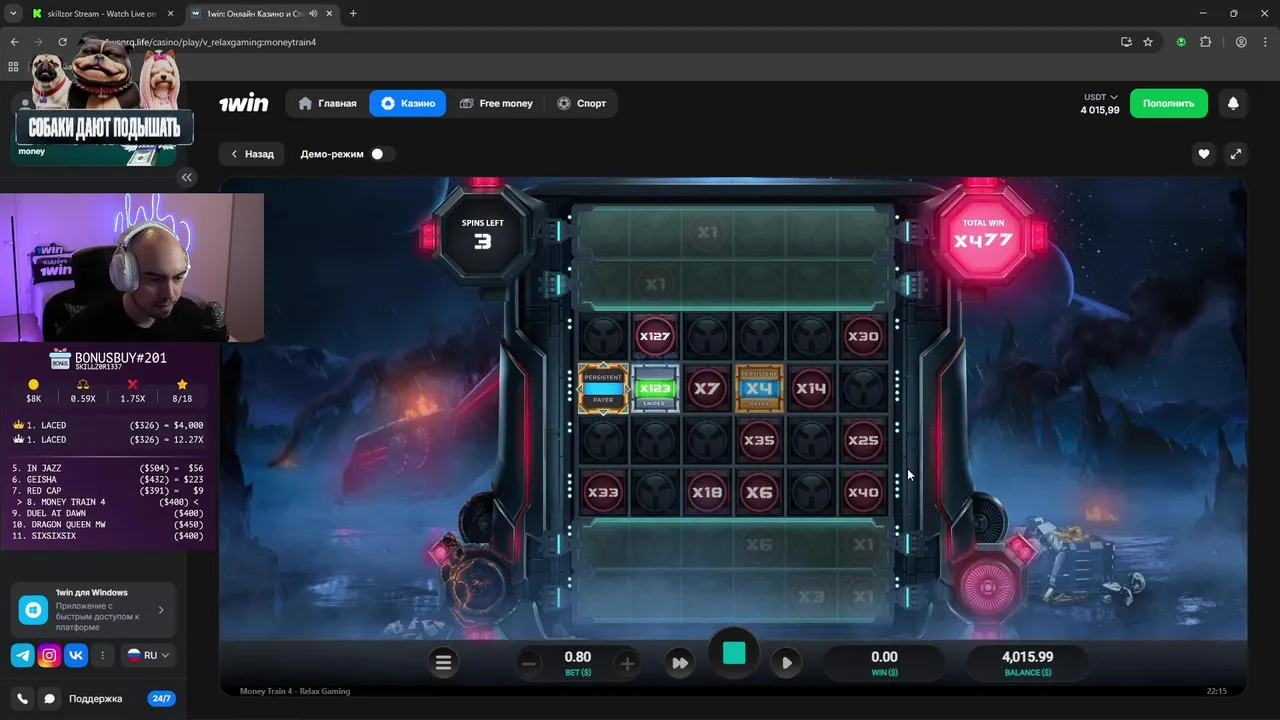Click the 1win for Windows app icon
1280x720 pixels.
click(33, 610)
